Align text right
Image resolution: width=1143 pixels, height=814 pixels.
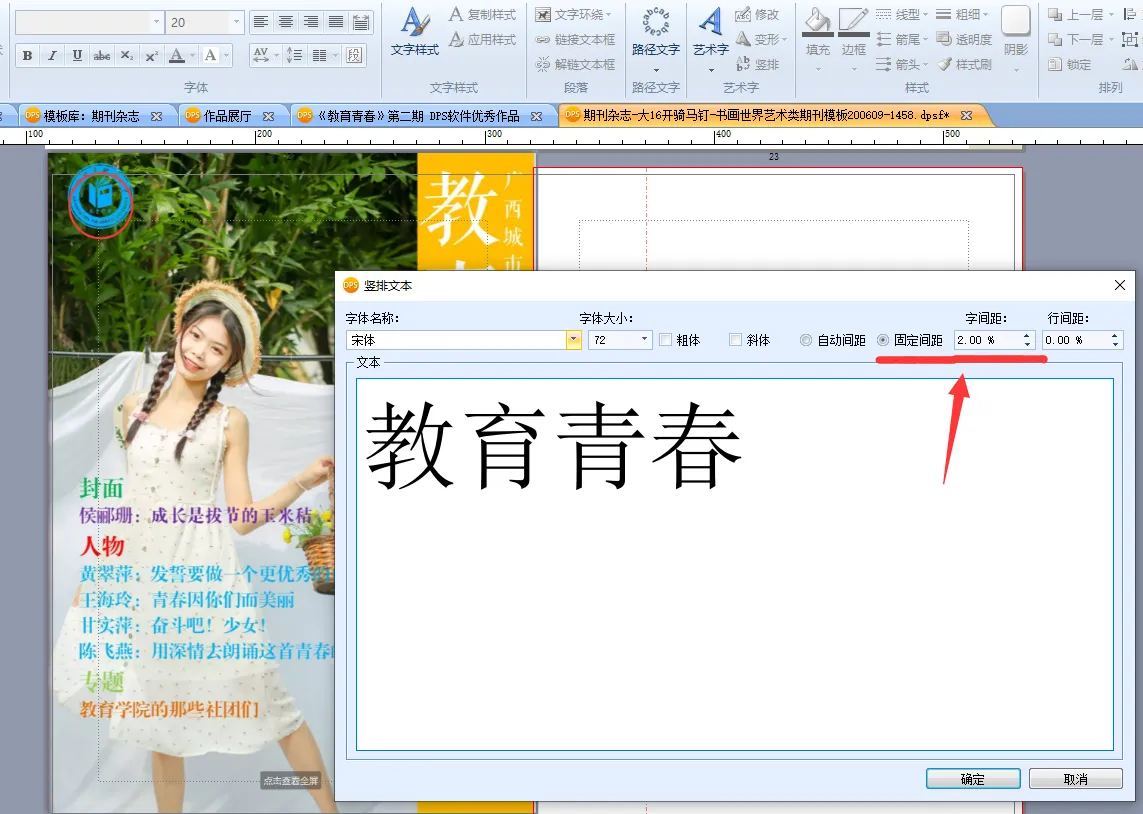[311, 22]
